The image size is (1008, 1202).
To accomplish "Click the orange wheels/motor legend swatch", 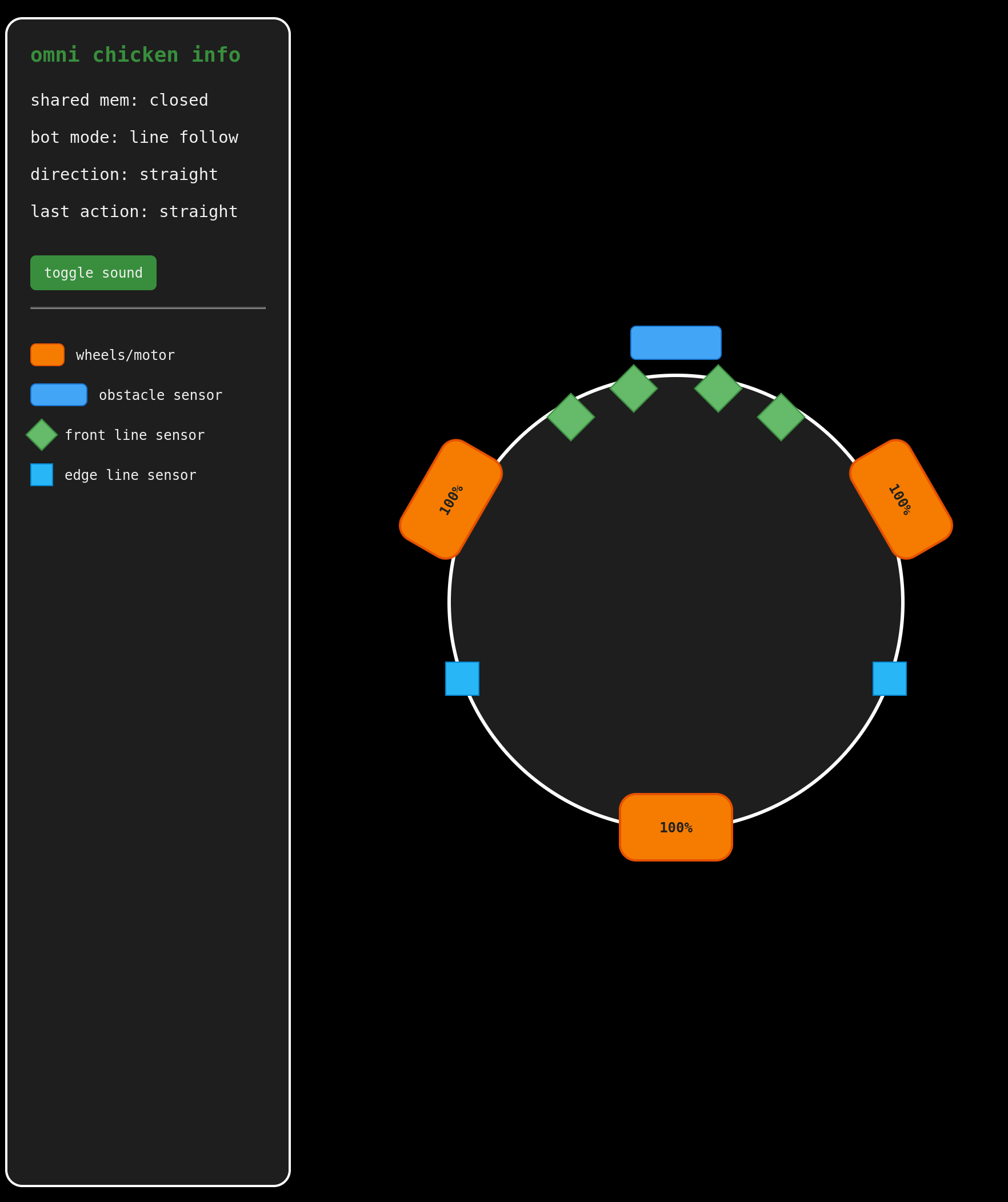I will coord(47,355).
